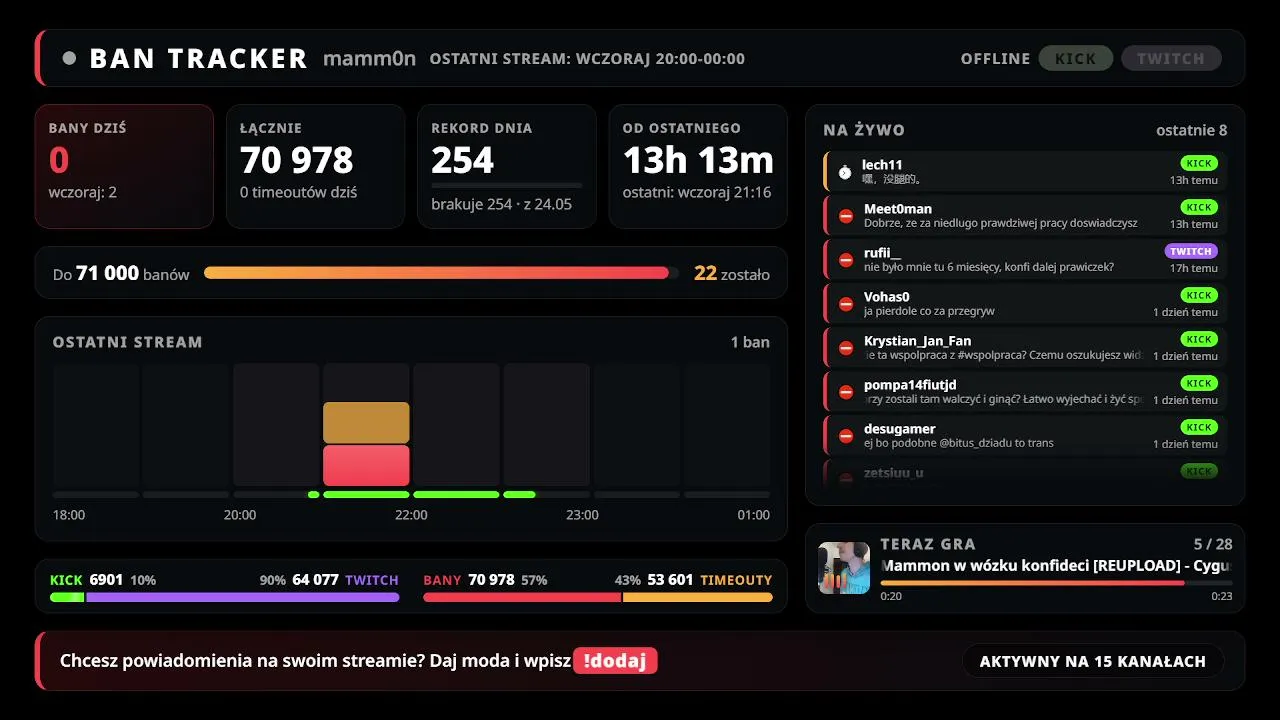Click the 'ostatnie 8' label in NA ŻYWO
The height and width of the screenshot is (720, 1280).
pyautogui.click(x=1191, y=130)
